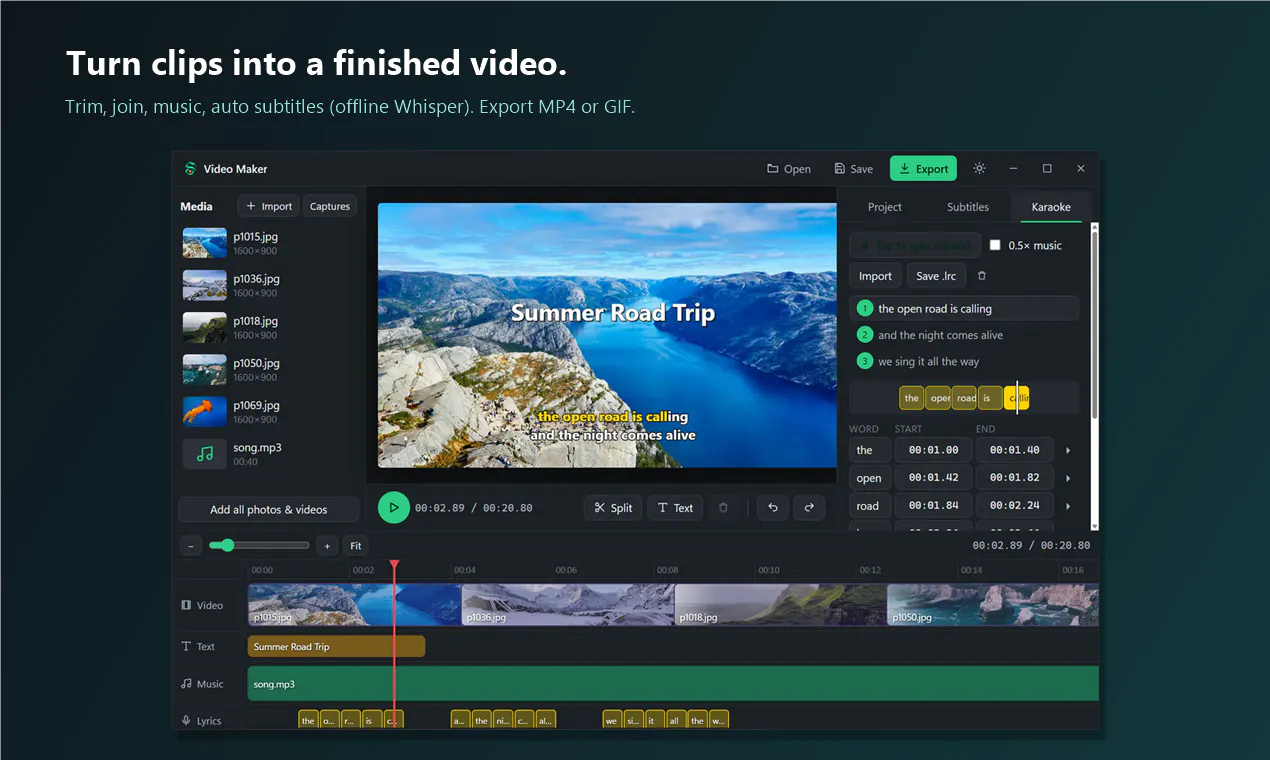1270x760 pixels.
Task: Click the trash icon beside the Text button
Action: [x=723, y=508]
